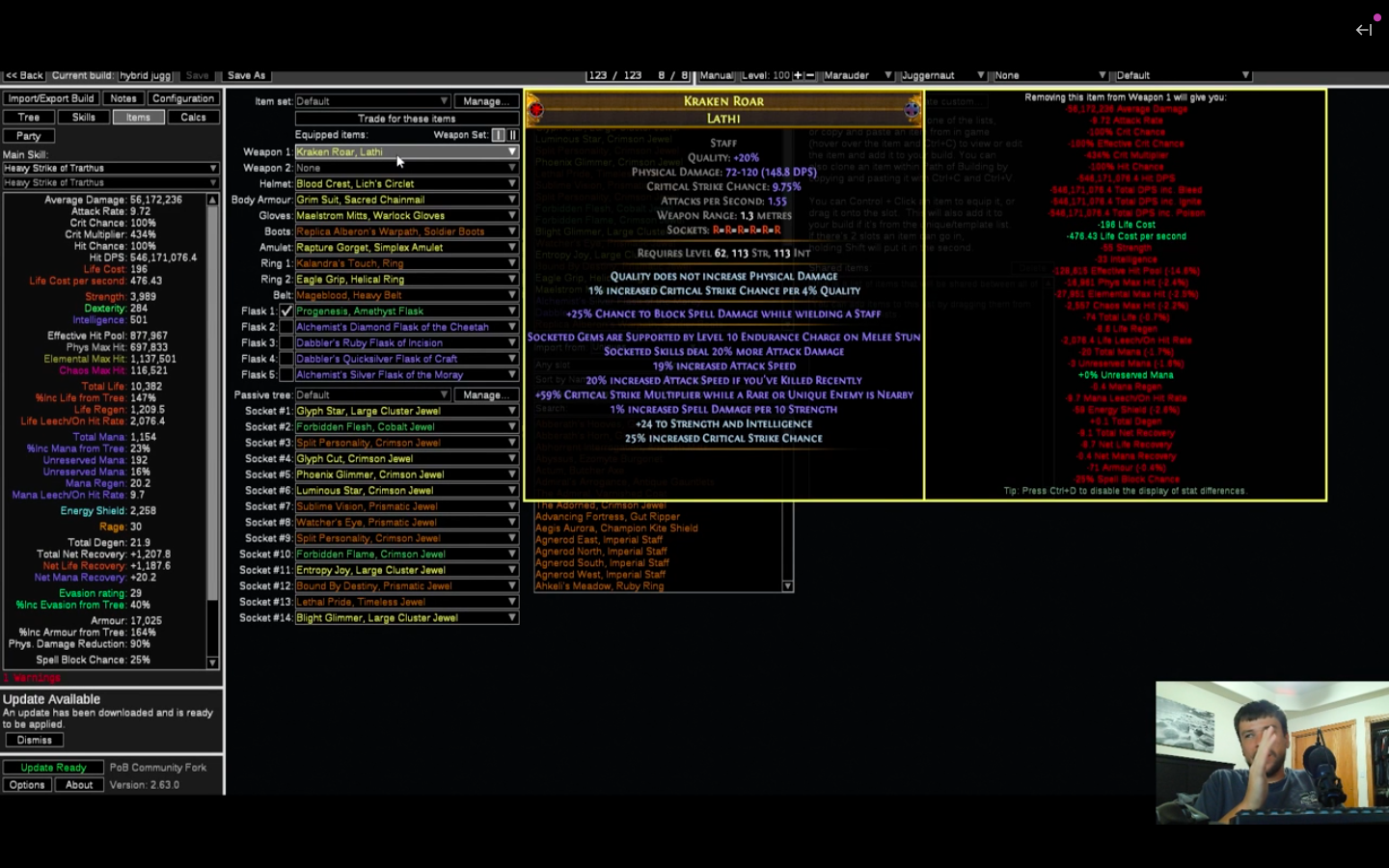Expand the Boots slot dropdown
1389x868 pixels.
pyautogui.click(x=407, y=231)
